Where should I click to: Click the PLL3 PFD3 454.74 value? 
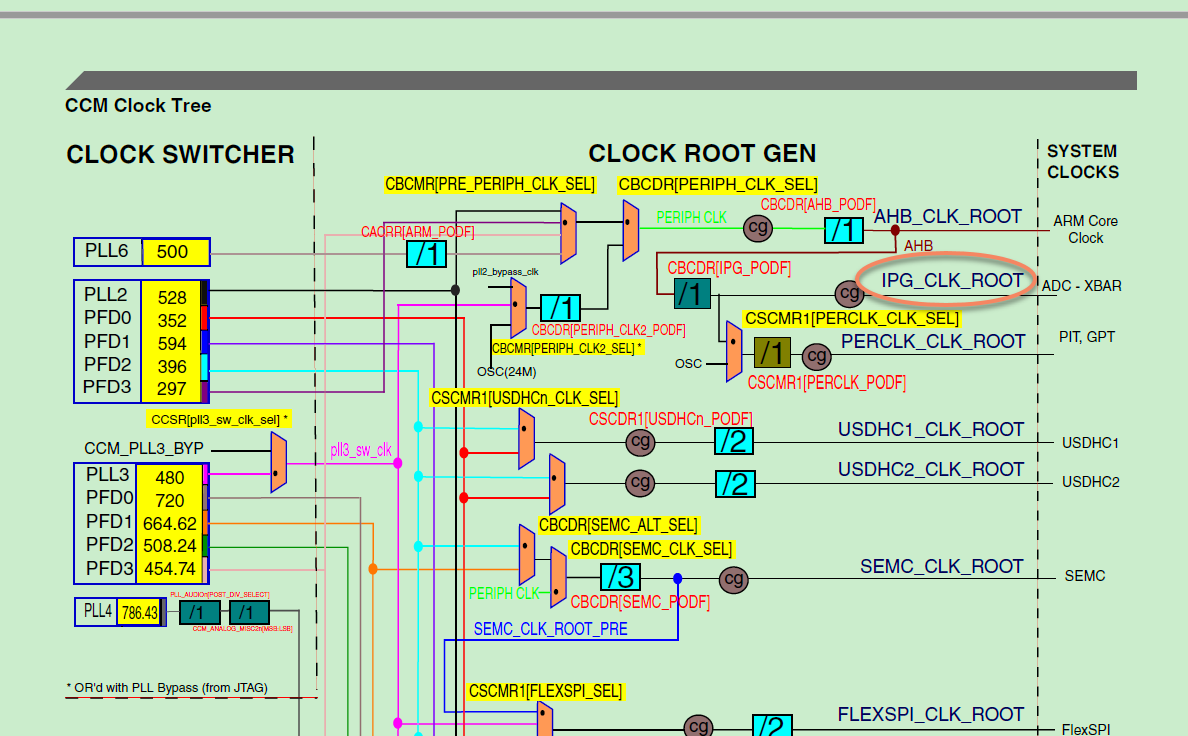(x=170, y=568)
